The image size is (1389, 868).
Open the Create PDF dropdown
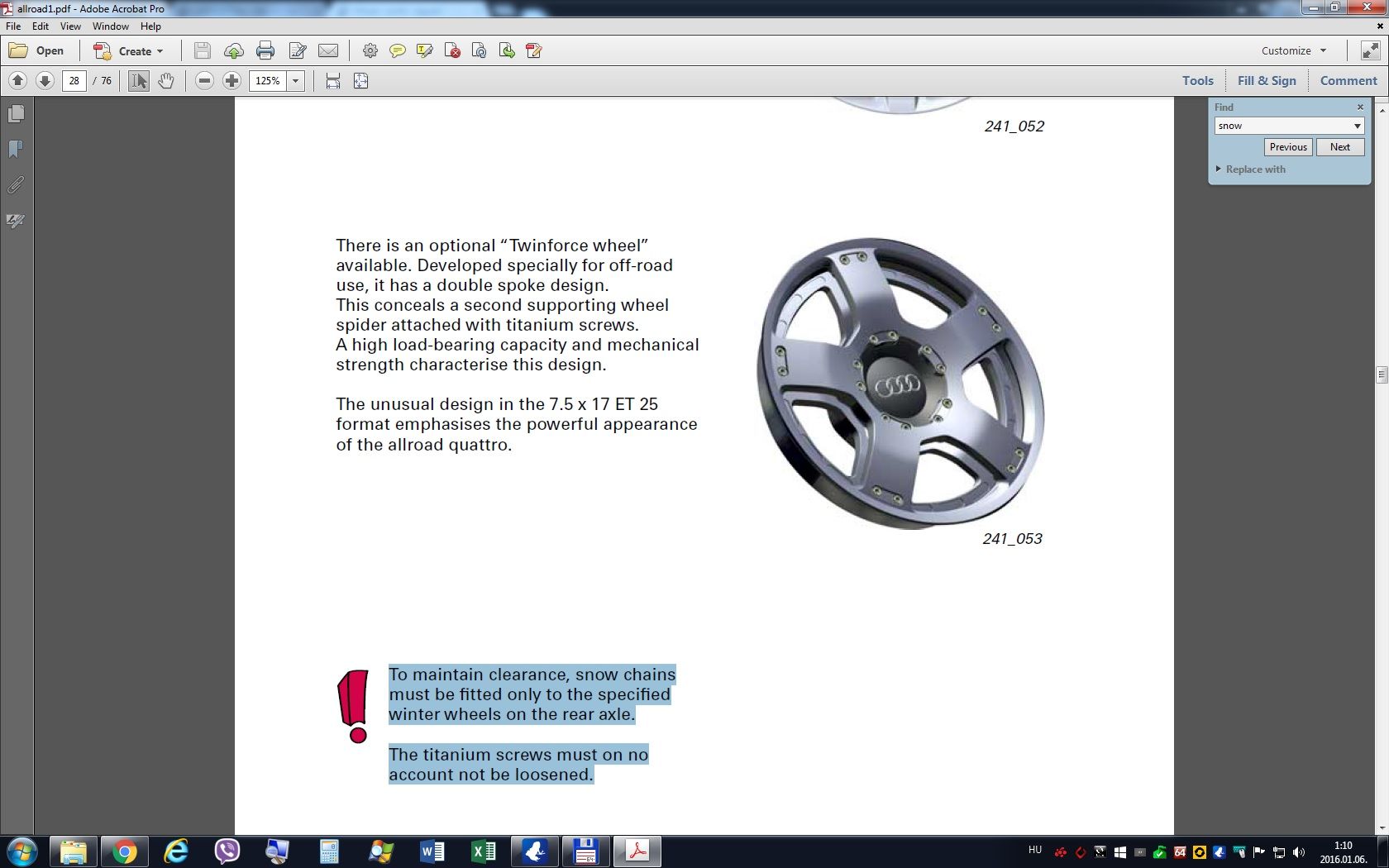(128, 50)
